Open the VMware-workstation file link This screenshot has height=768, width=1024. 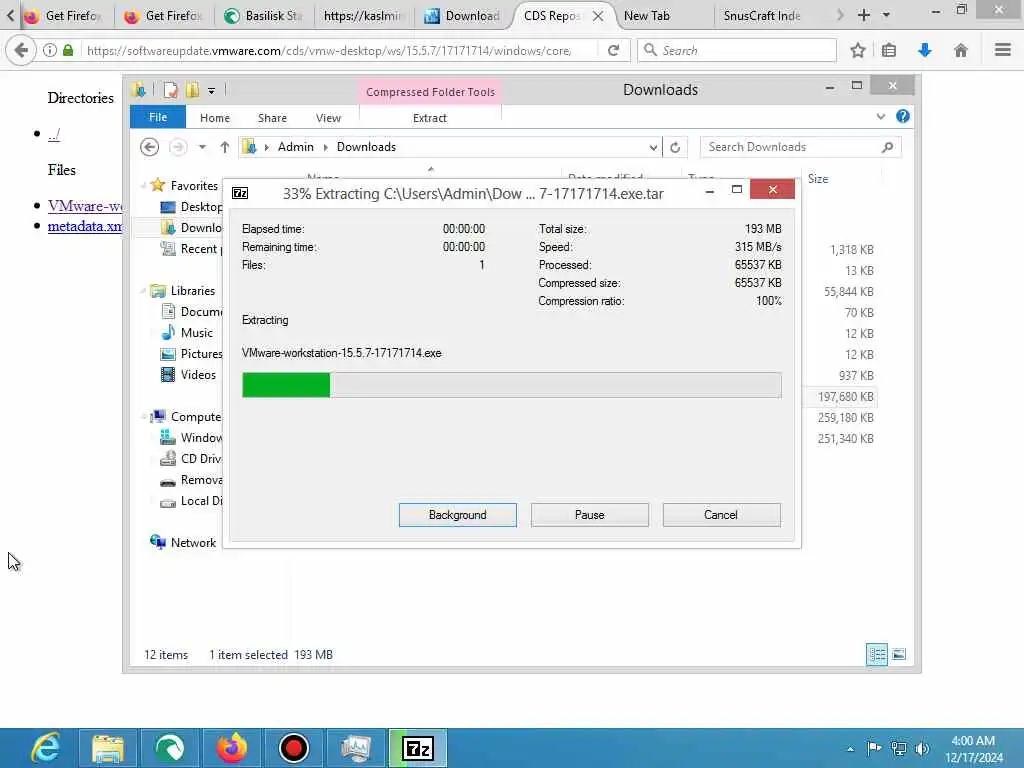pyautogui.click(x=85, y=206)
